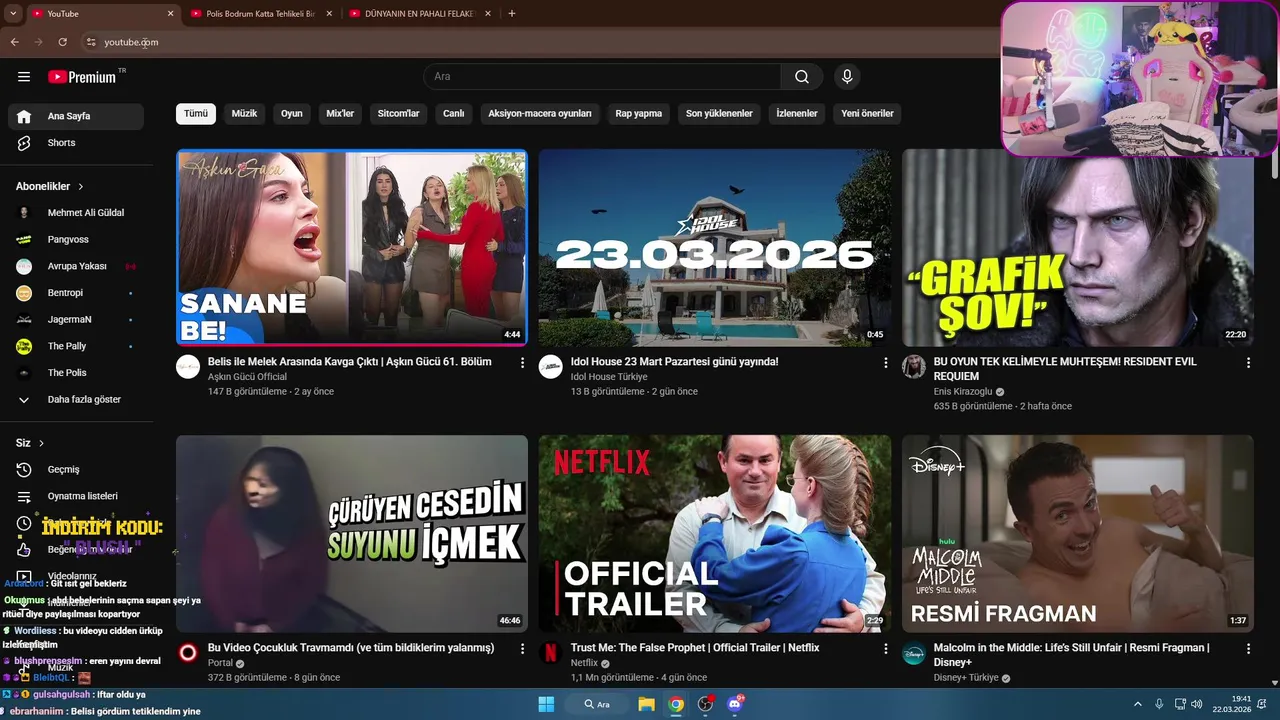Open more options for Malcolm in the Middle
1280x720 pixels.
pyautogui.click(x=1248, y=649)
